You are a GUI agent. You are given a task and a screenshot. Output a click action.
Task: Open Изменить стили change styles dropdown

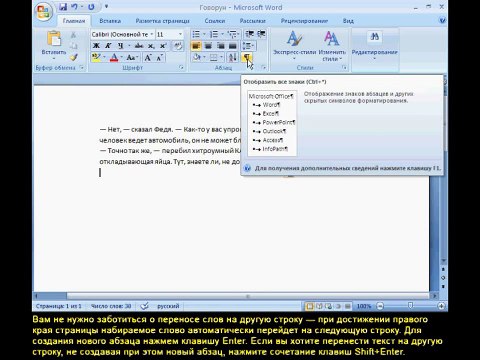click(332, 46)
